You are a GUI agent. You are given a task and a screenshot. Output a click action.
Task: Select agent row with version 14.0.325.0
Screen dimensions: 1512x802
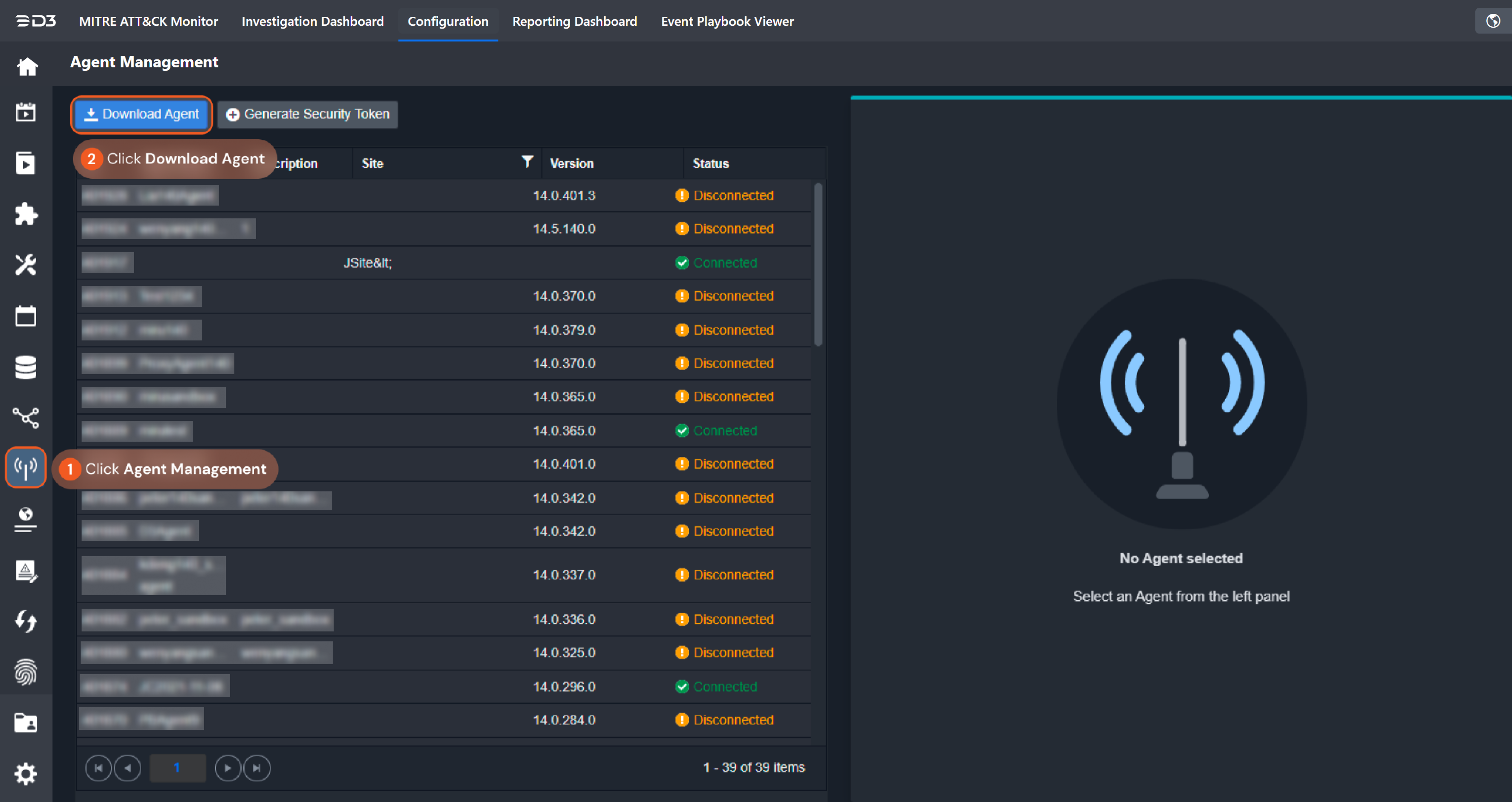pyautogui.click(x=444, y=653)
